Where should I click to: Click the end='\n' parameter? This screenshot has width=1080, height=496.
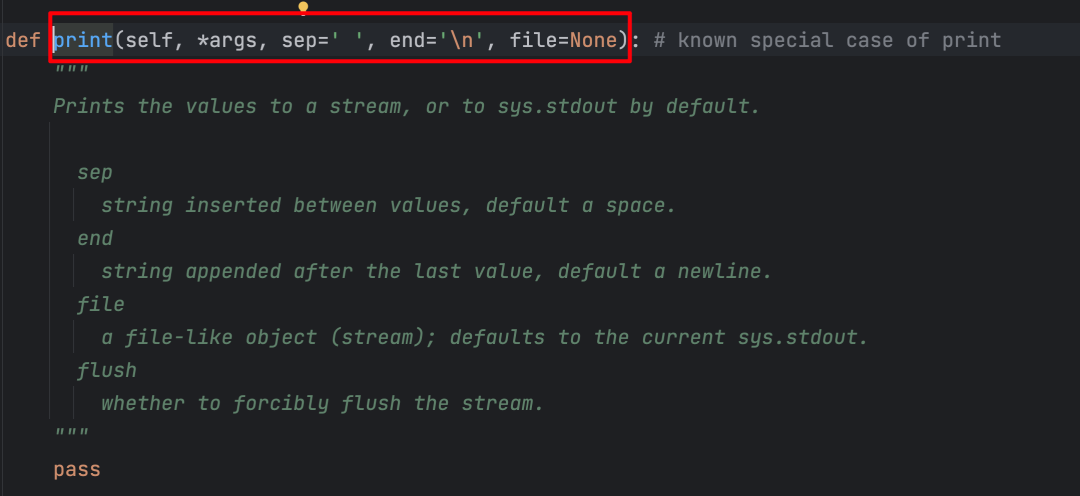point(437,40)
